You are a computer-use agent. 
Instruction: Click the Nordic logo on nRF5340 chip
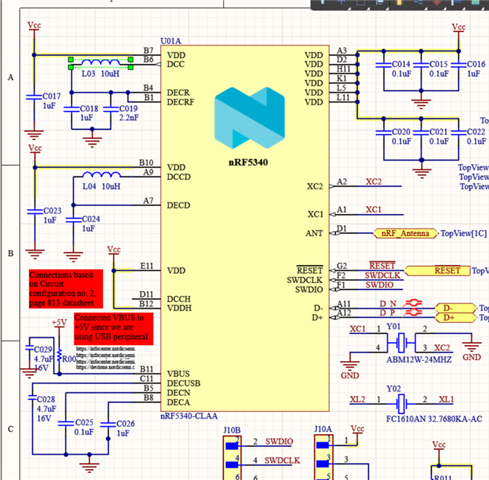point(250,117)
